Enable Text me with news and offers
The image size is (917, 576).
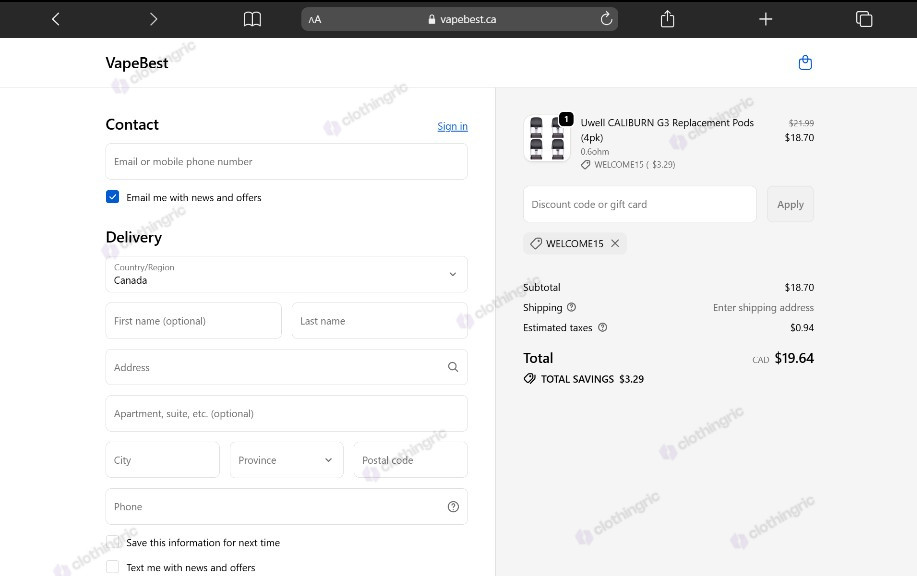112,567
